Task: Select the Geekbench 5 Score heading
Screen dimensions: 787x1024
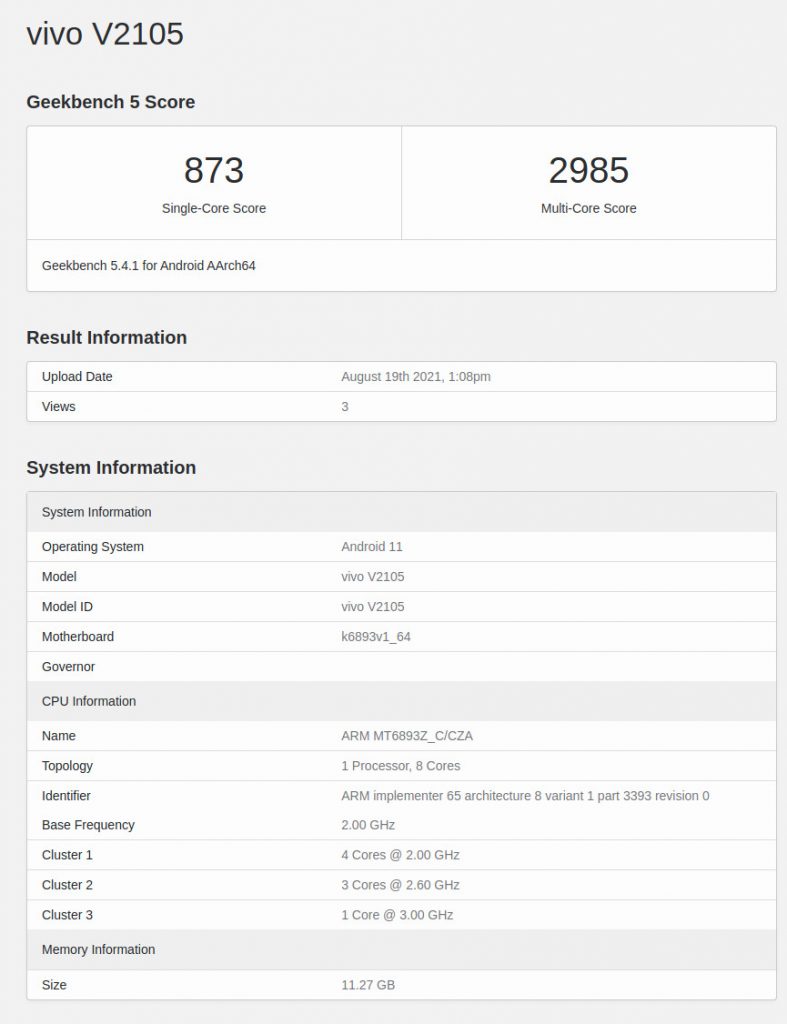Action: click(x=110, y=102)
